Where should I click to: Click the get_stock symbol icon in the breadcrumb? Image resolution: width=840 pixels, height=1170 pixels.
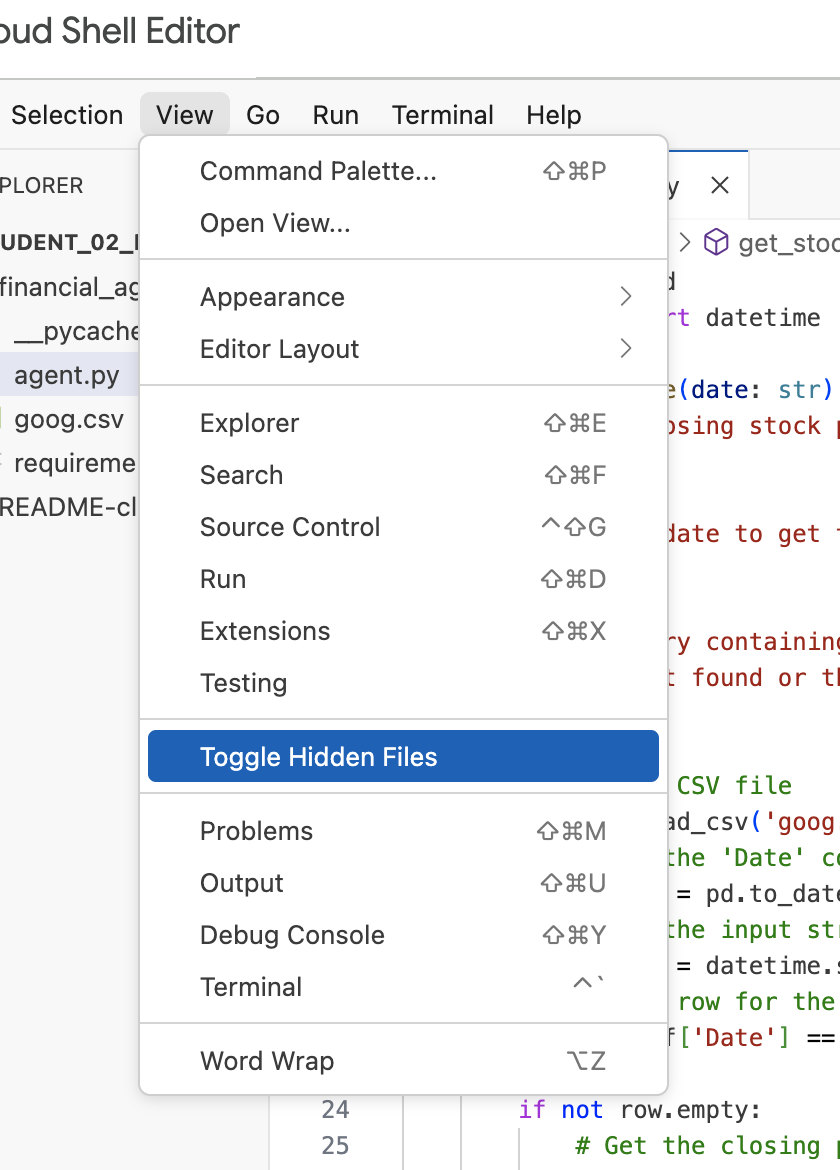tap(715, 241)
